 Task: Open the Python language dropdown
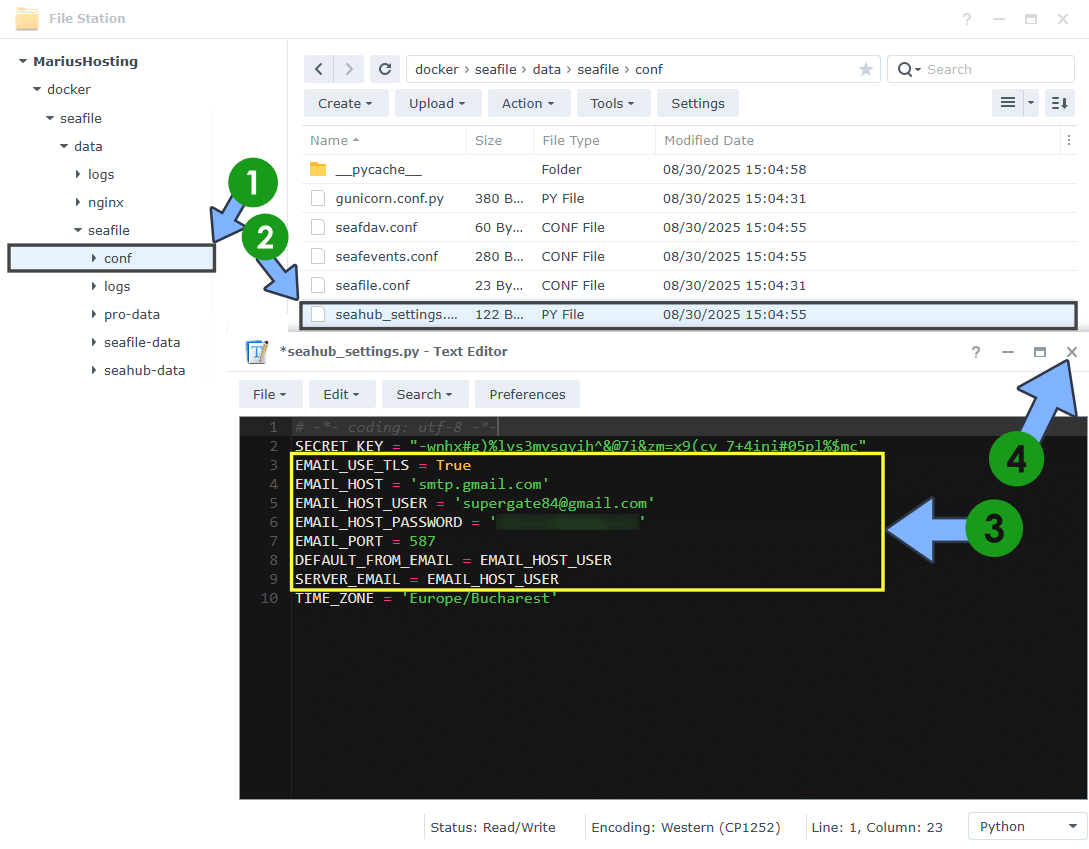[1027, 827]
